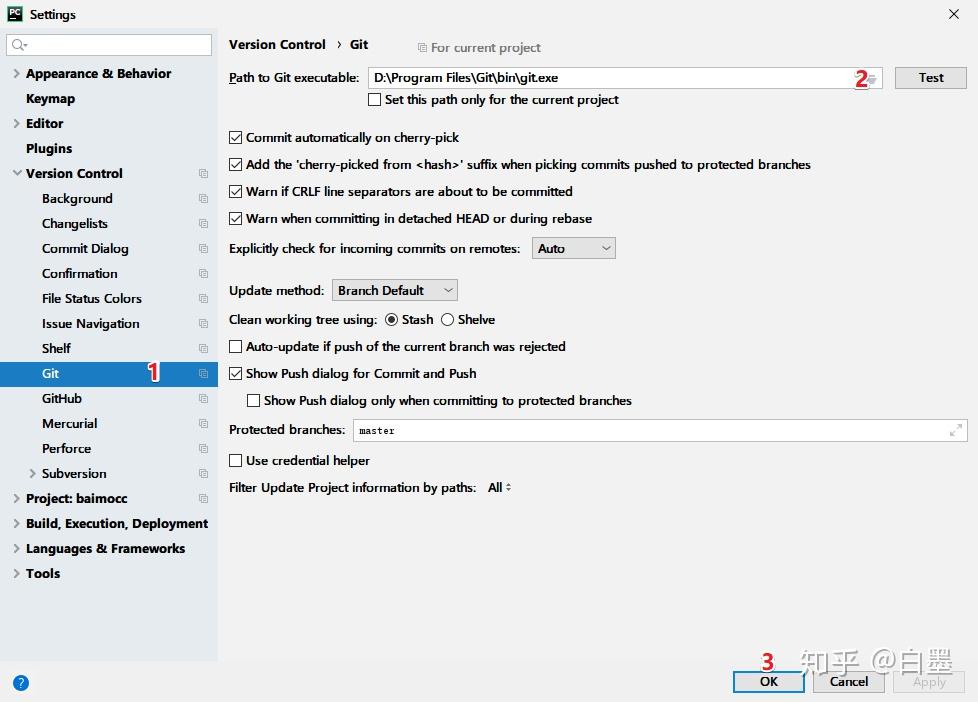Click the per-project settings icon beside Git entry

[x=204, y=373]
